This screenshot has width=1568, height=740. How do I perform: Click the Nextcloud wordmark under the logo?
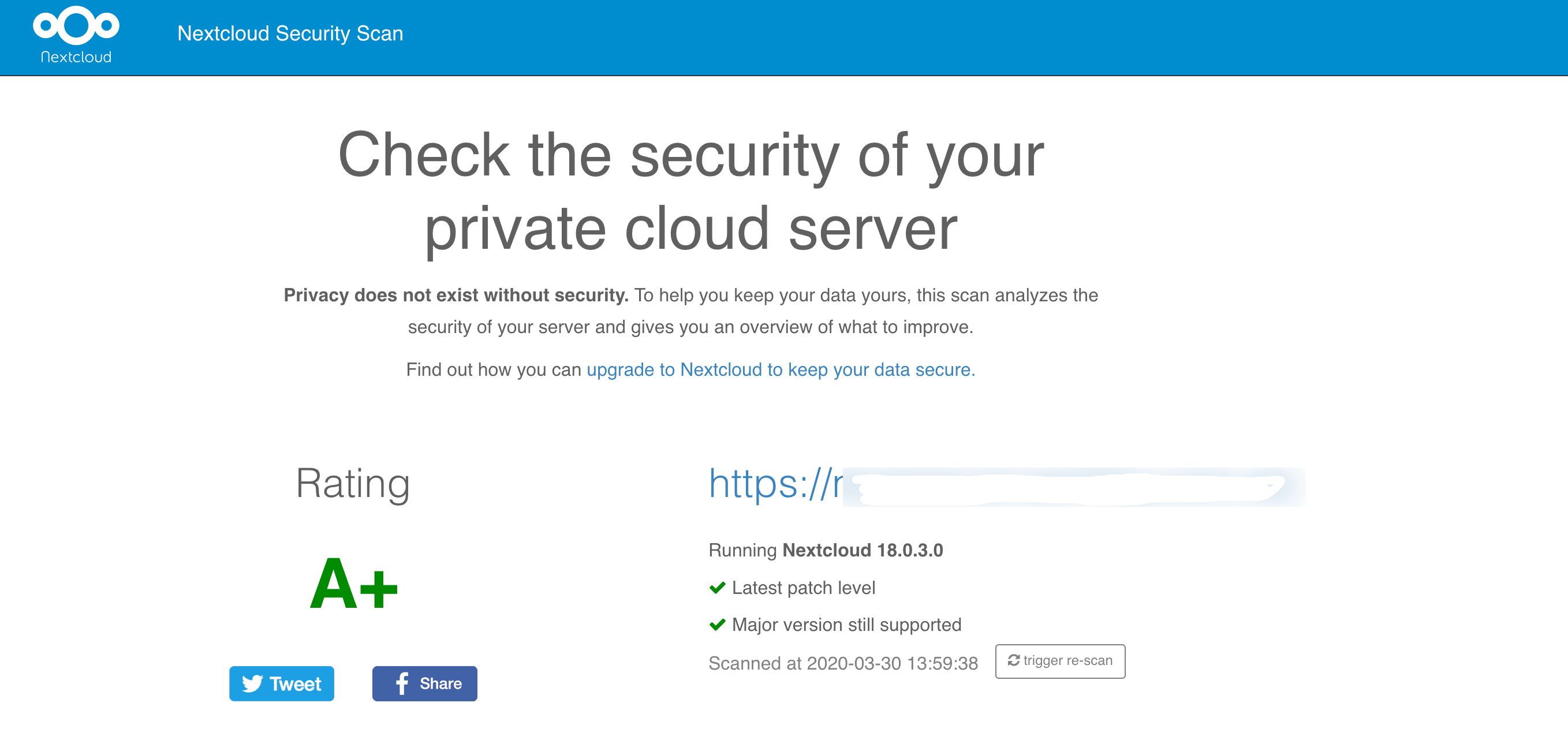[x=76, y=57]
